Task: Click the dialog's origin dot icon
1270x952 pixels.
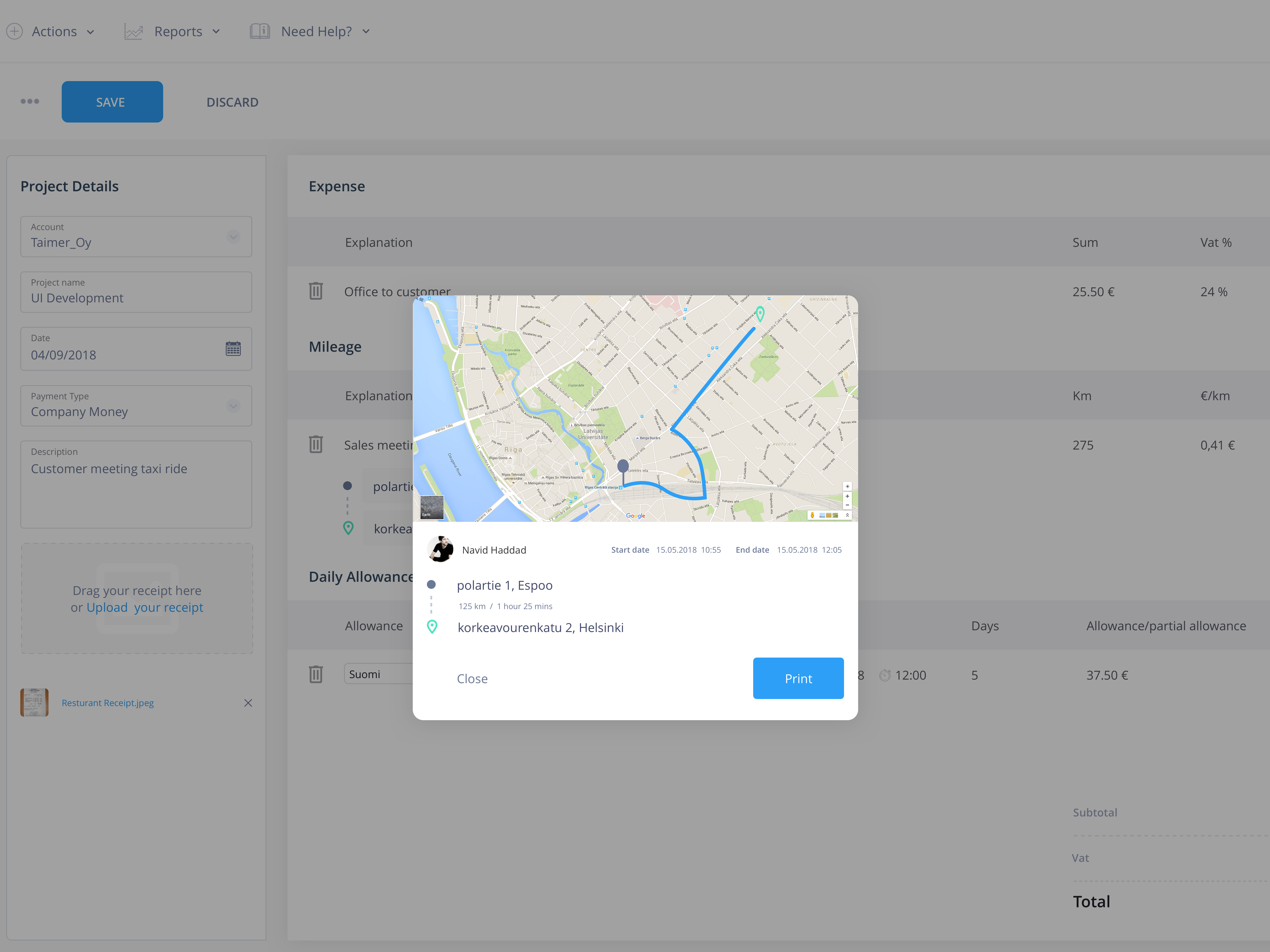Action: click(x=431, y=585)
